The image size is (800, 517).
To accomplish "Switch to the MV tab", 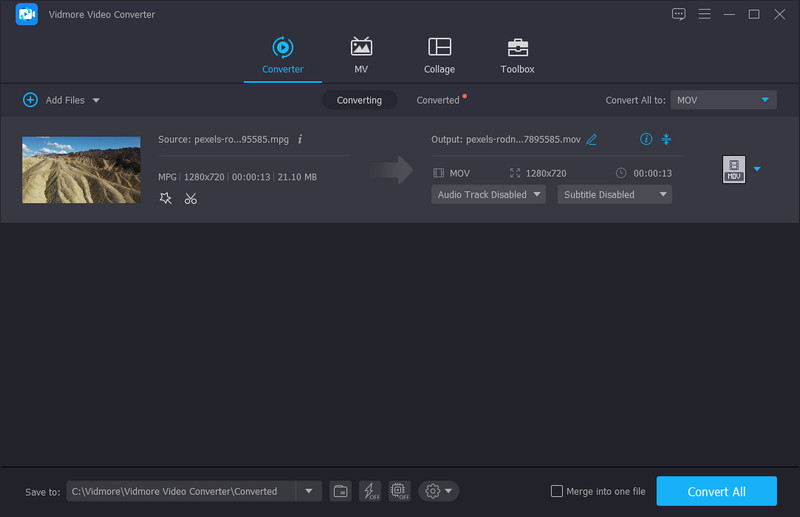I will pyautogui.click(x=361, y=55).
